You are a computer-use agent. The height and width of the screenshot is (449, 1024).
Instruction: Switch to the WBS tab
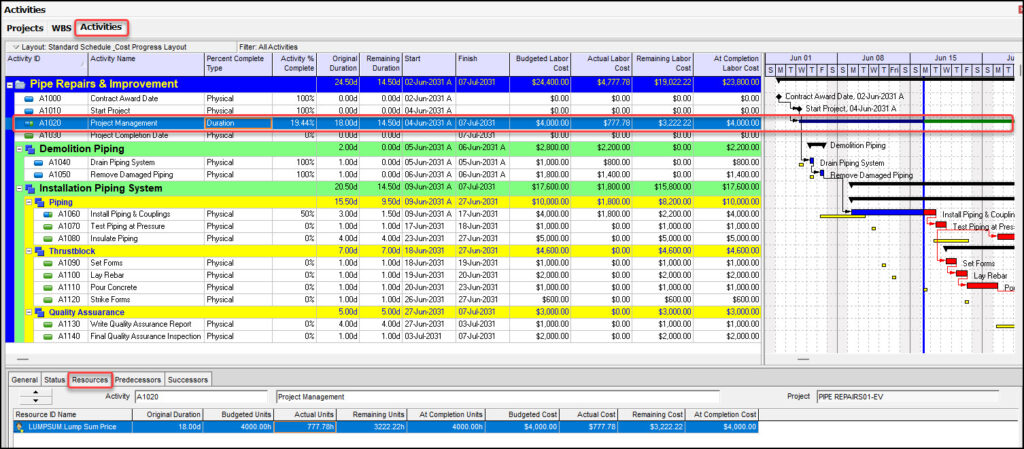click(61, 29)
